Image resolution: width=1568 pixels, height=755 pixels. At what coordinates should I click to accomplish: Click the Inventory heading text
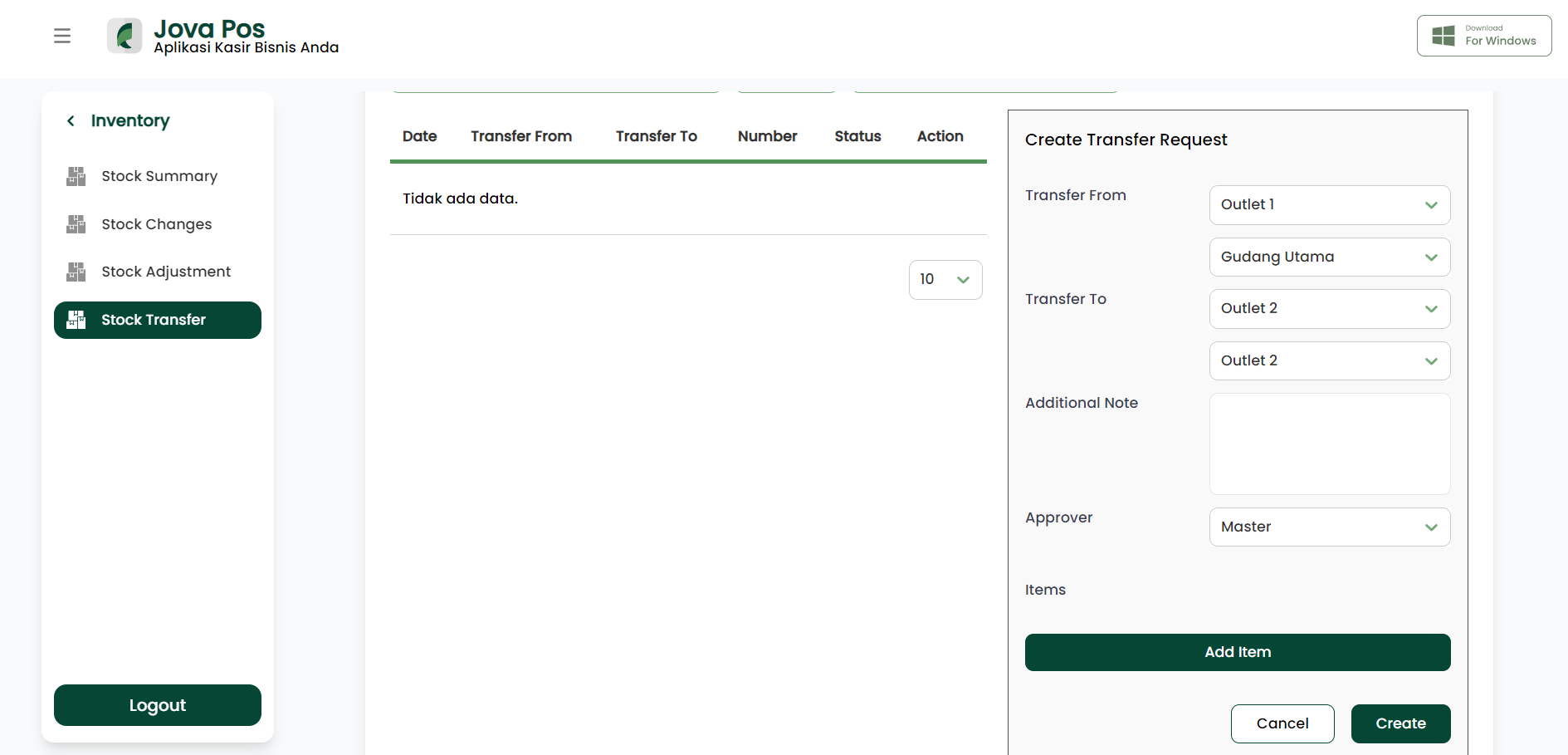pyautogui.click(x=130, y=121)
